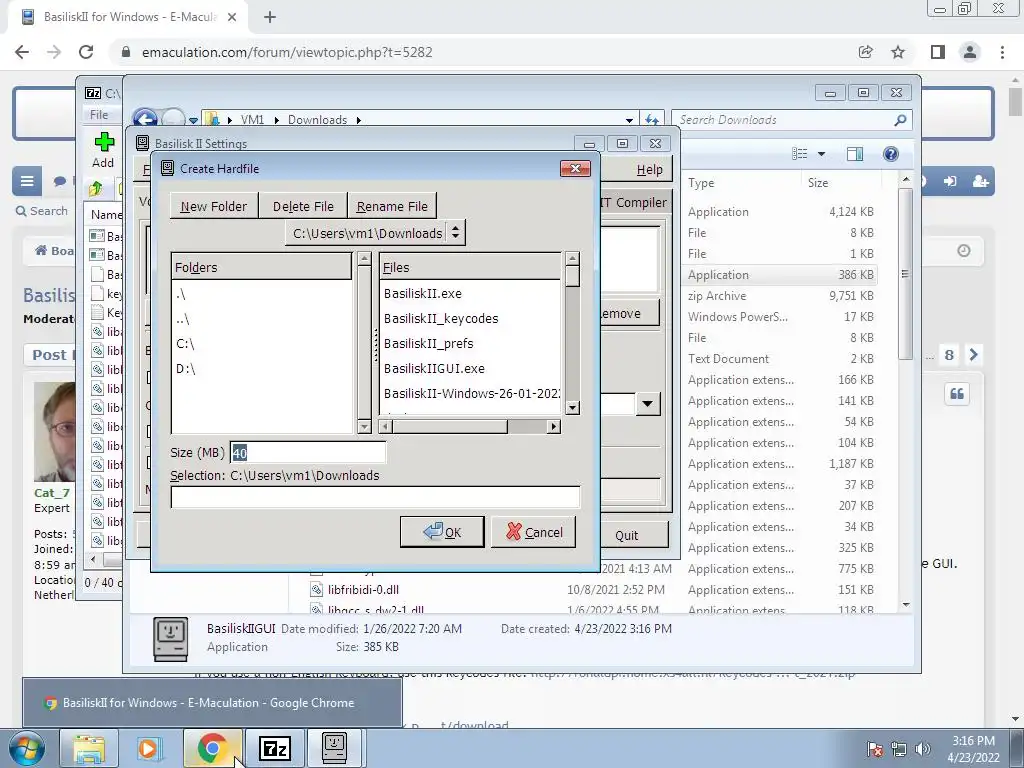The image size is (1024, 768).
Task: Open Chrome profile icon
Action: coord(970,52)
